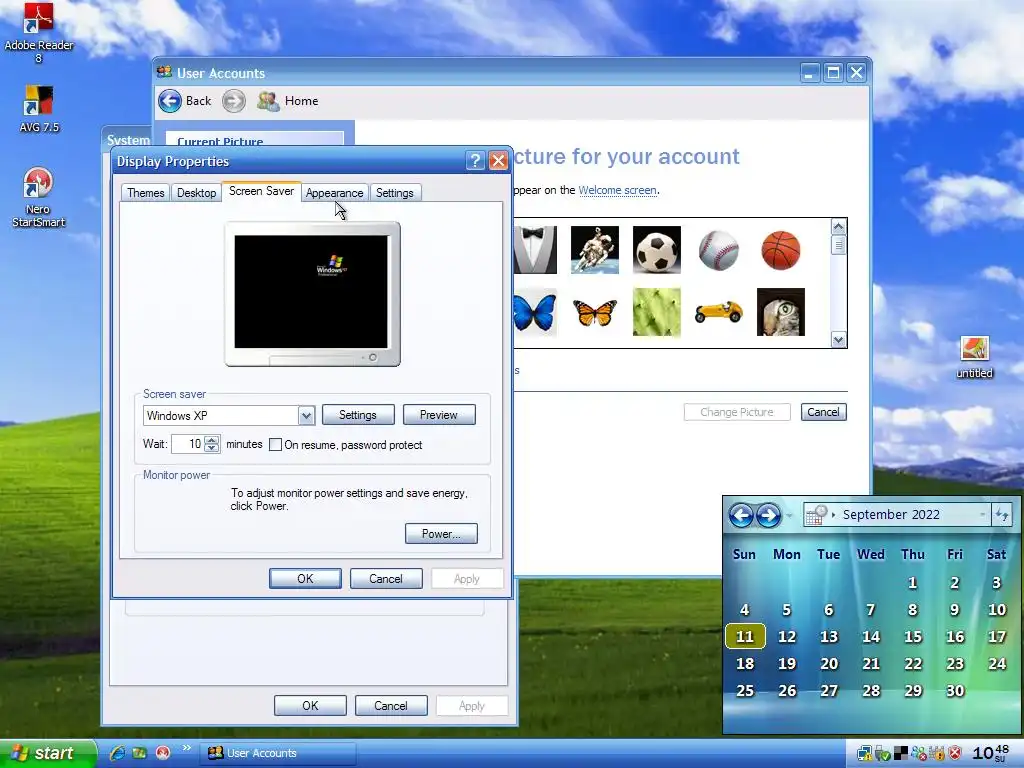Choose the soccer ball account picture
This screenshot has width=1024, height=768.
click(656, 250)
